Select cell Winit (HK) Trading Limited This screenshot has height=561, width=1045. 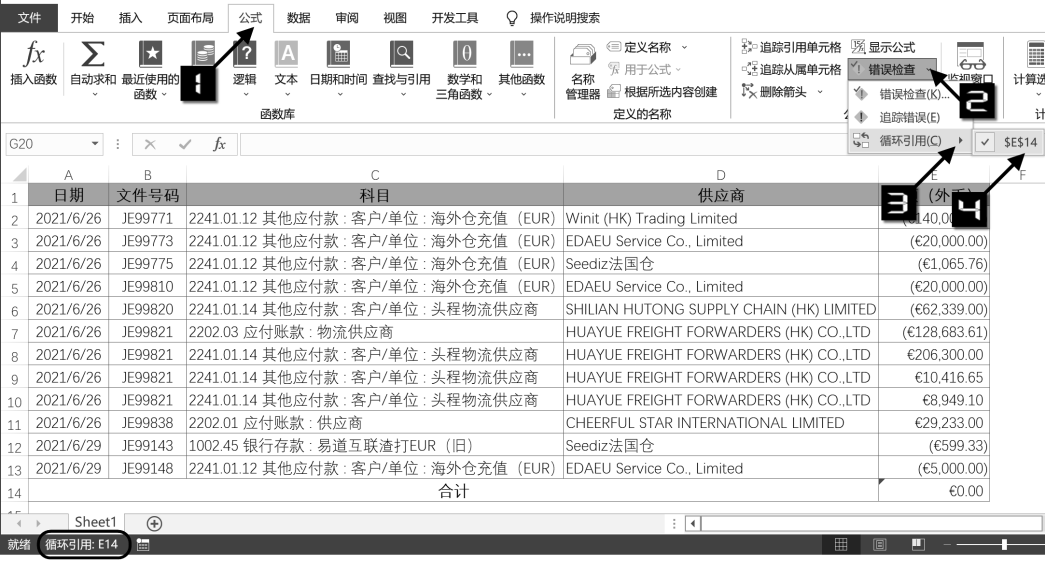tap(720, 219)
